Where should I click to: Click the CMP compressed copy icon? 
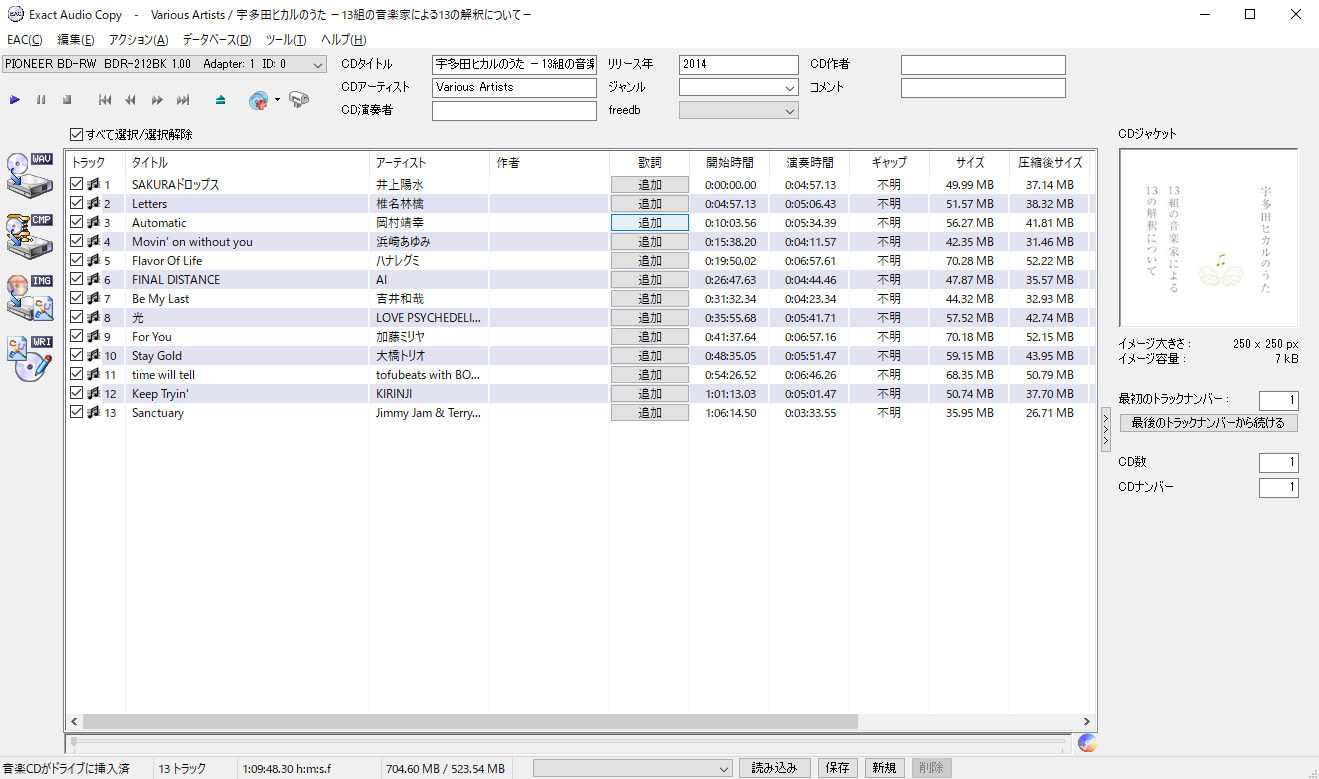pyautogui.click(x=30, y=236)
